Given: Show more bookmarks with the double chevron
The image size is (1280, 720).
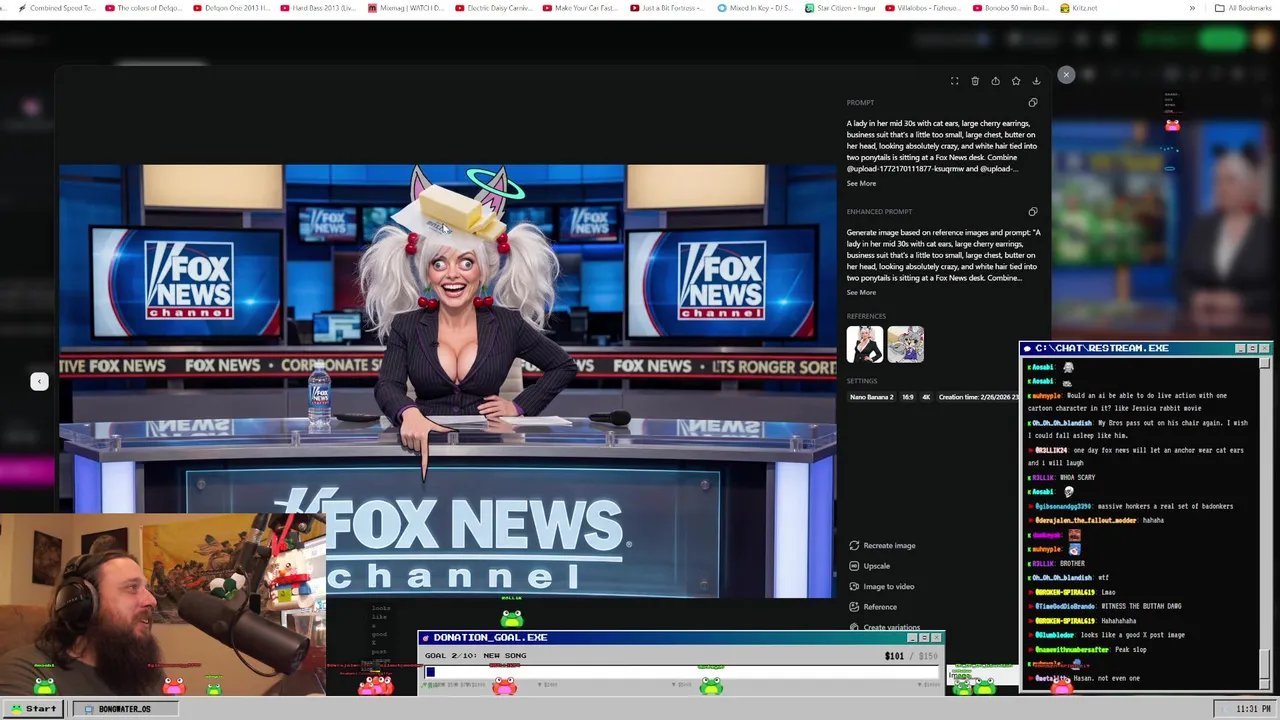Looking at the screenshot, I should pos(1192,8).
